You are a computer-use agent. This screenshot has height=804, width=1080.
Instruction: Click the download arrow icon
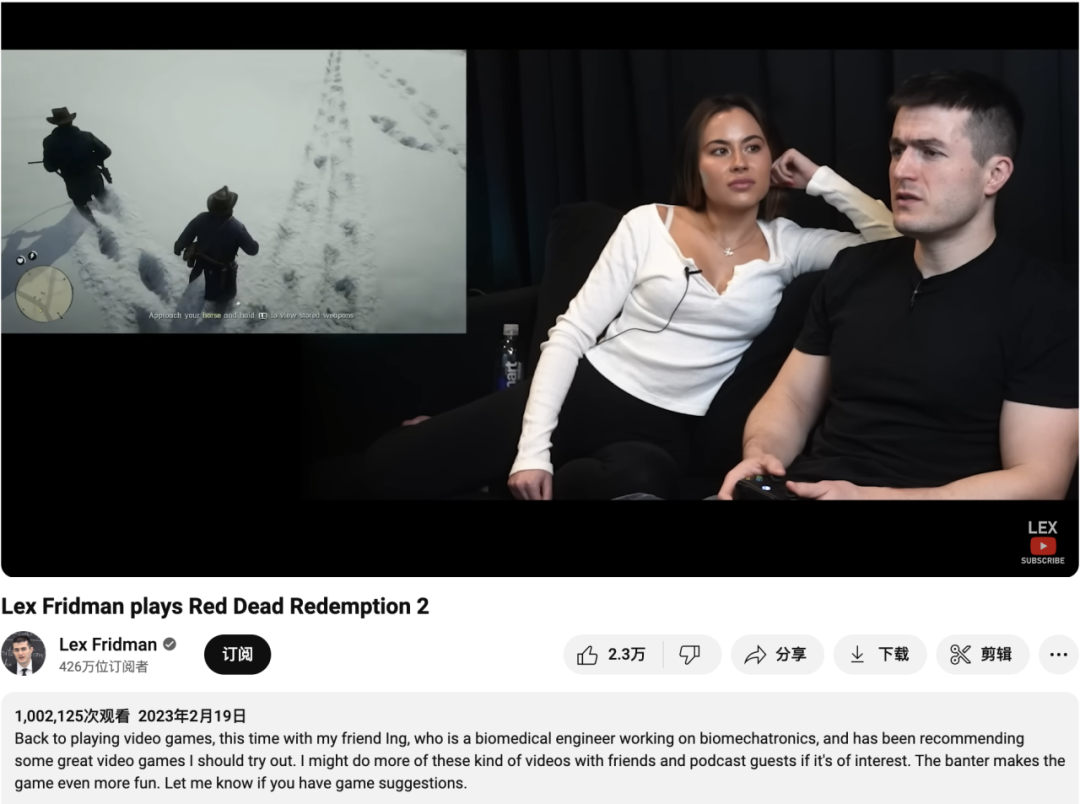(x=857, y=654)
